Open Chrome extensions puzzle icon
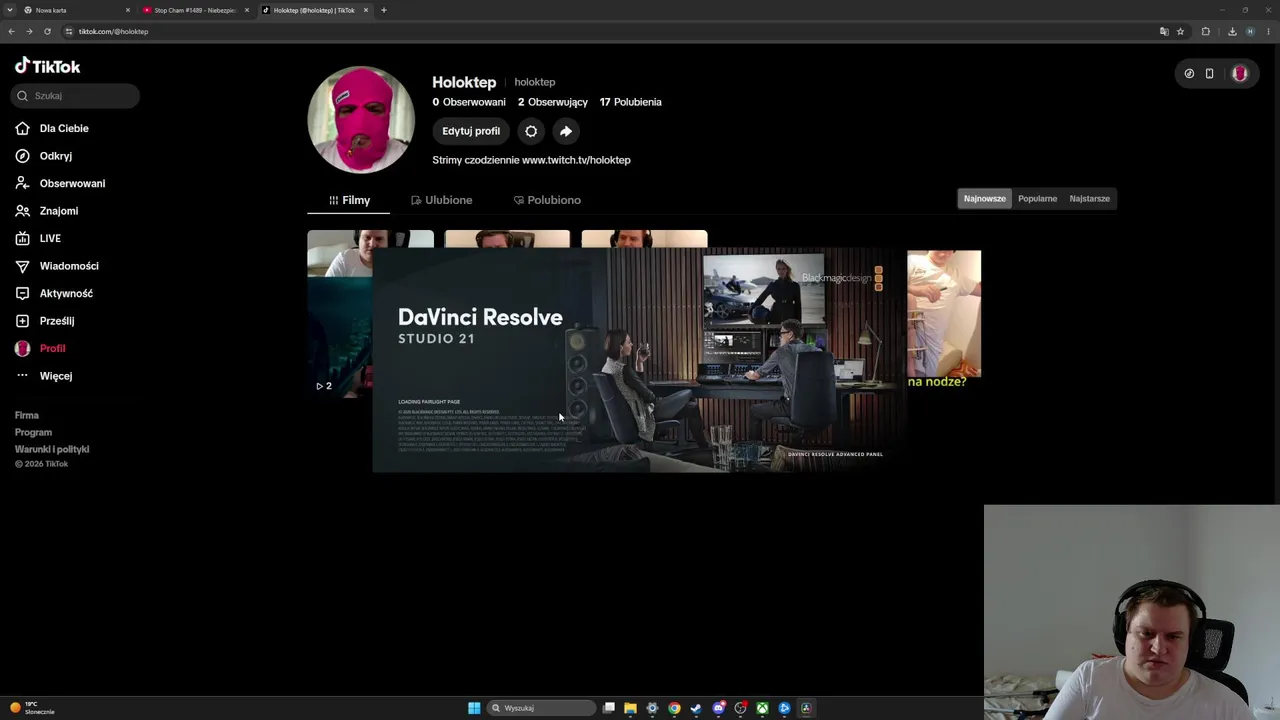Viewport: 1280px width, 720px height. pyautogui.click(x=1206, y=31)
